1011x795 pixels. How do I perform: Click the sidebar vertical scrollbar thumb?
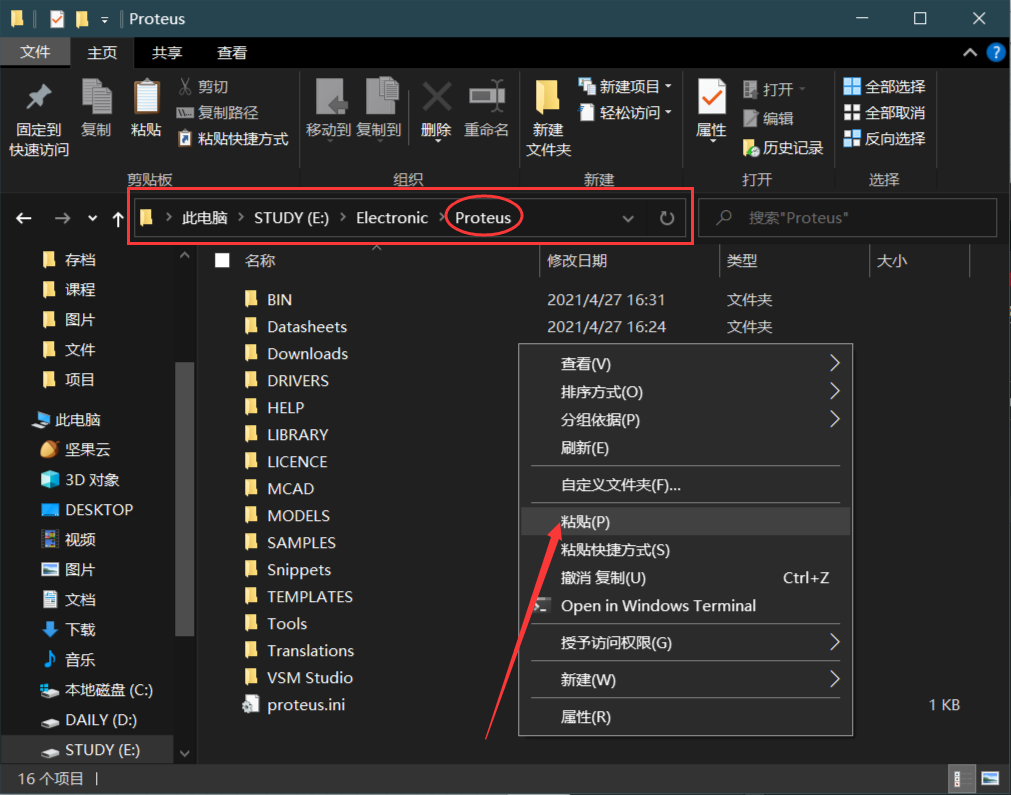184,498
